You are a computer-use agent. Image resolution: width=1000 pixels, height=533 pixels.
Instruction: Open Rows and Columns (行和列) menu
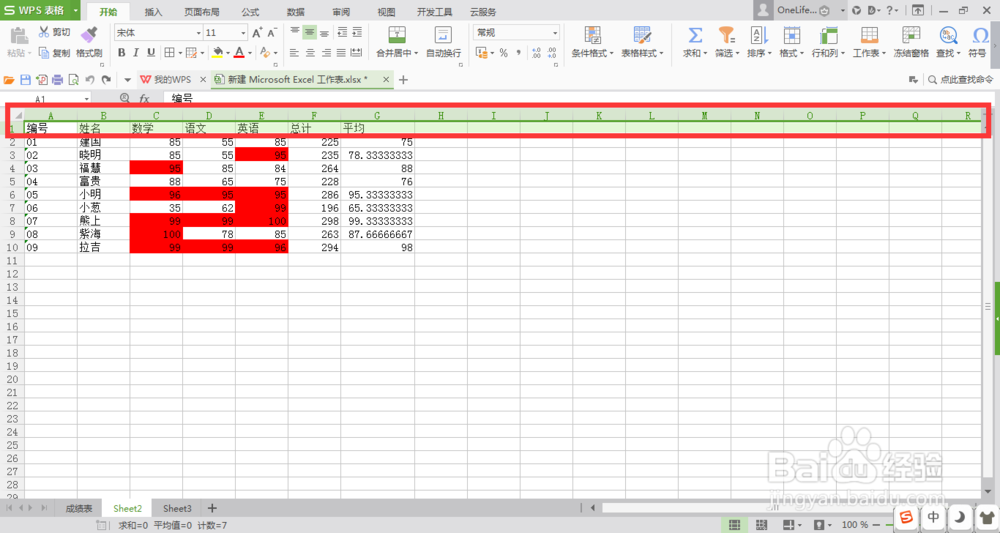[828, 42]
